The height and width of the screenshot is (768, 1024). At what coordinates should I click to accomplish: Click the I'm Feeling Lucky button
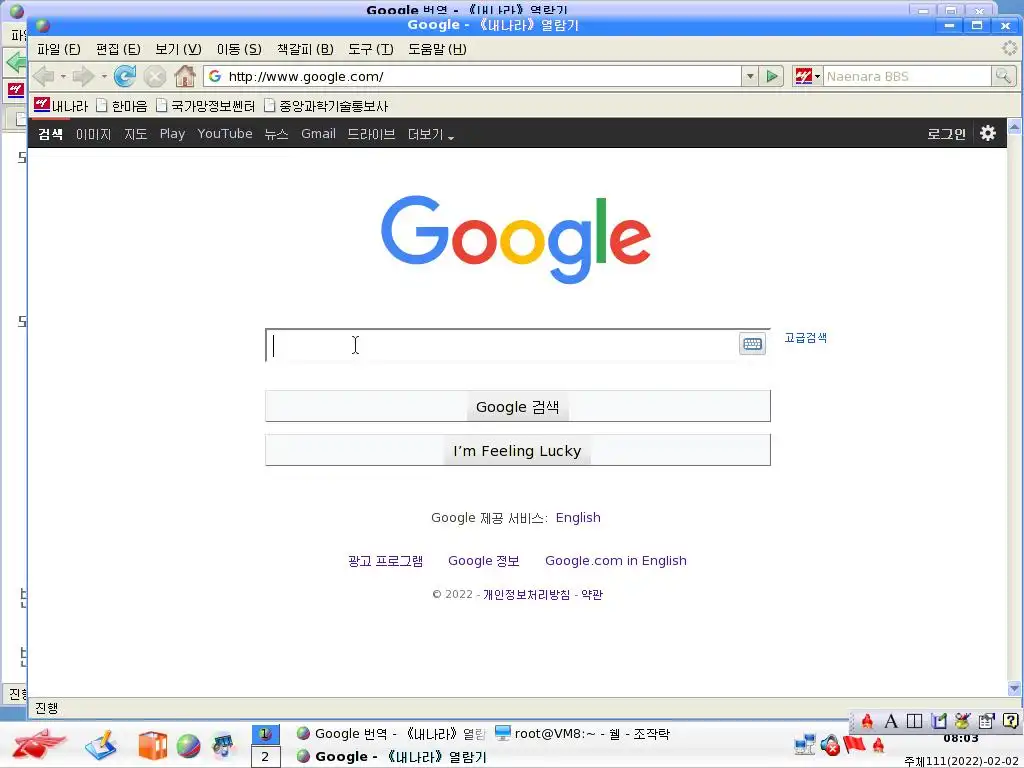pos(518,451)
